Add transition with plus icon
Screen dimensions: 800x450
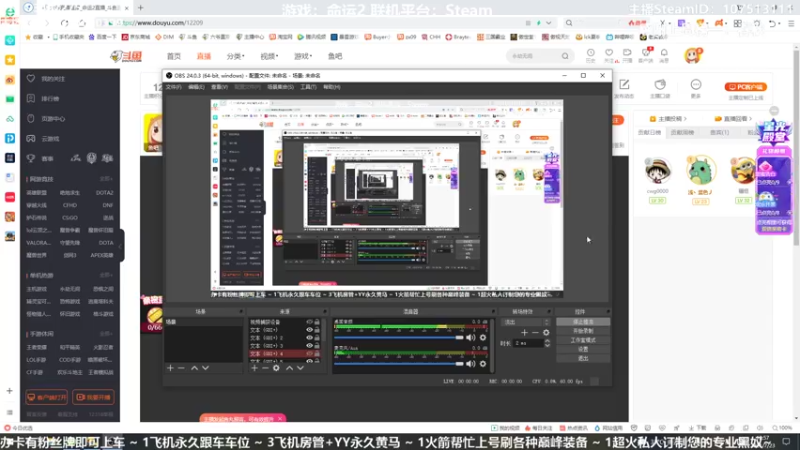click(x=524, y=333)
